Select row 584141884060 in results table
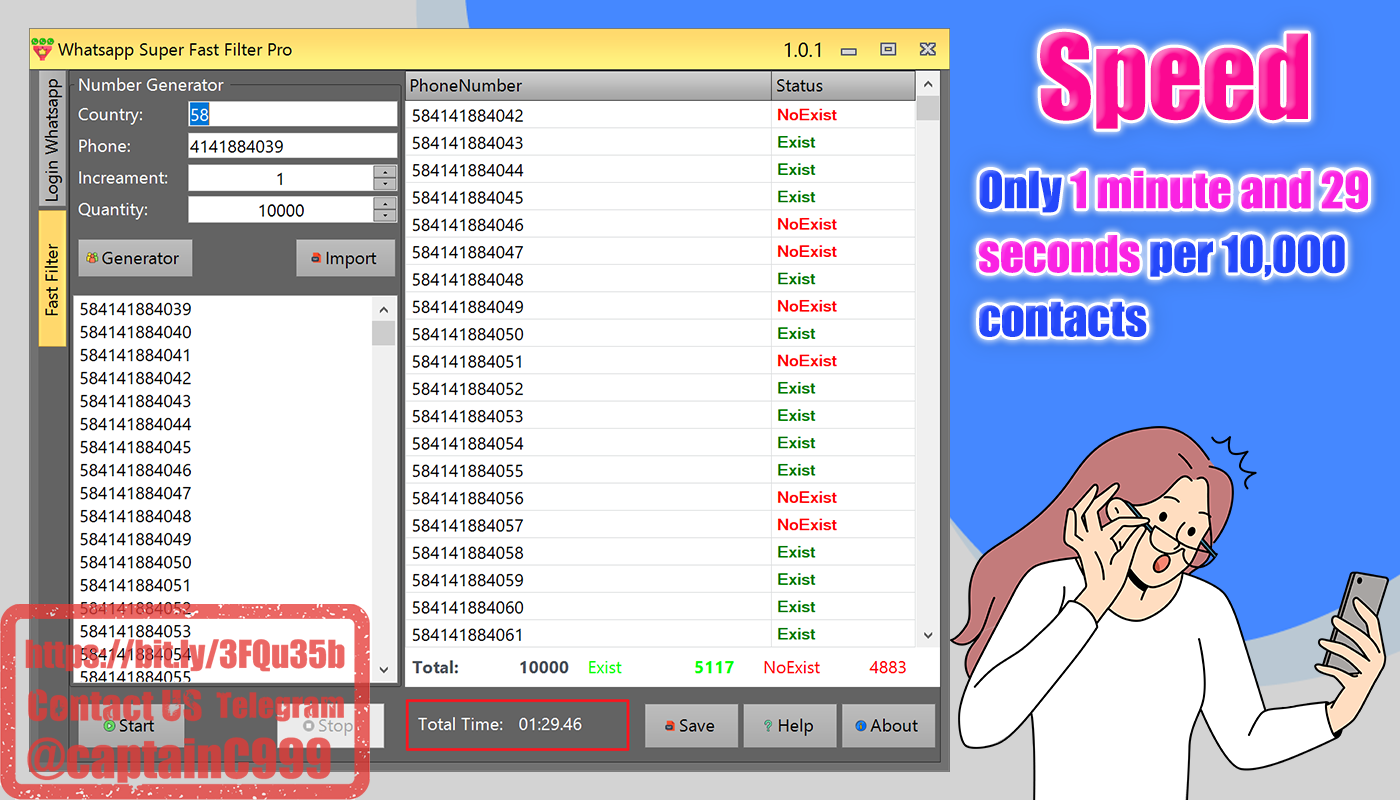 (x=660, y=607)
